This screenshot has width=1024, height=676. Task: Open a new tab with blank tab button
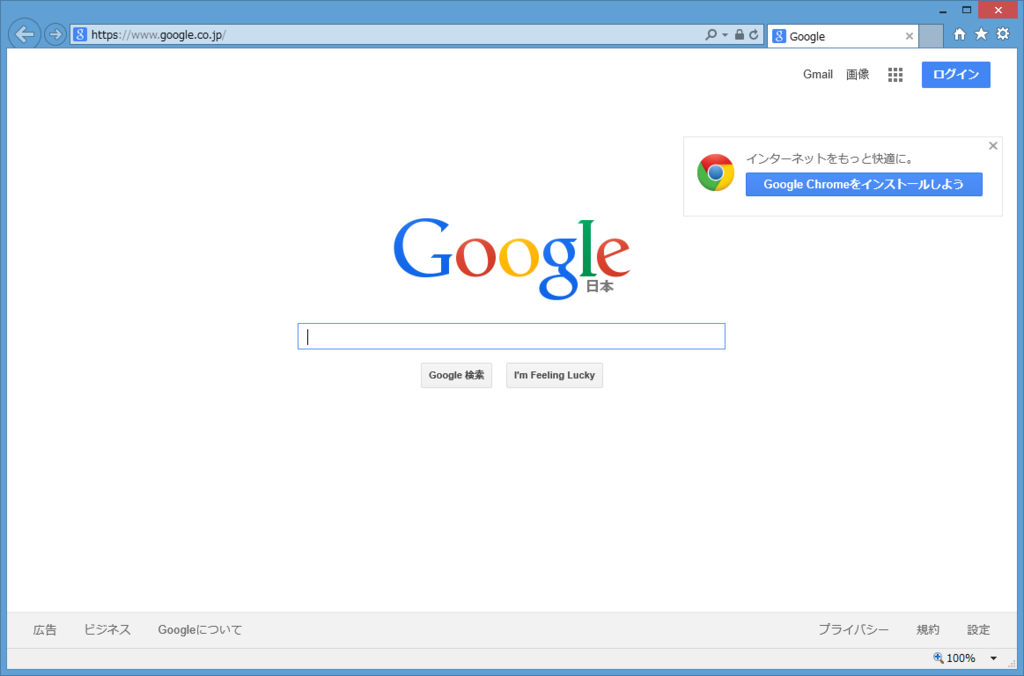(x=931, y=36)
